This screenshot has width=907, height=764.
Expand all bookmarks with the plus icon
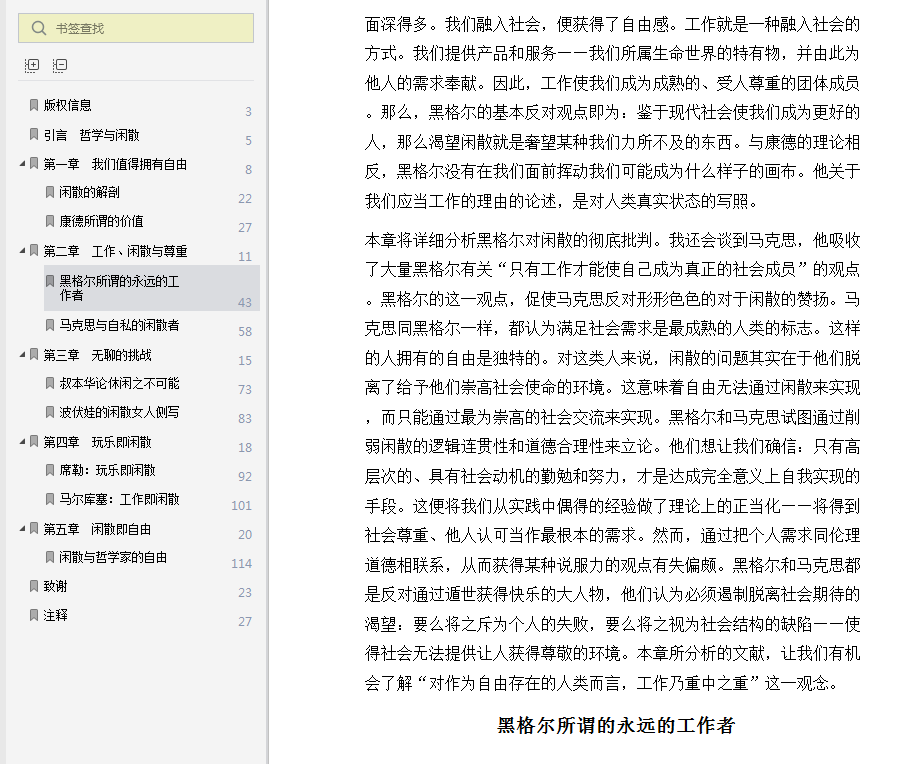(32, 65)
